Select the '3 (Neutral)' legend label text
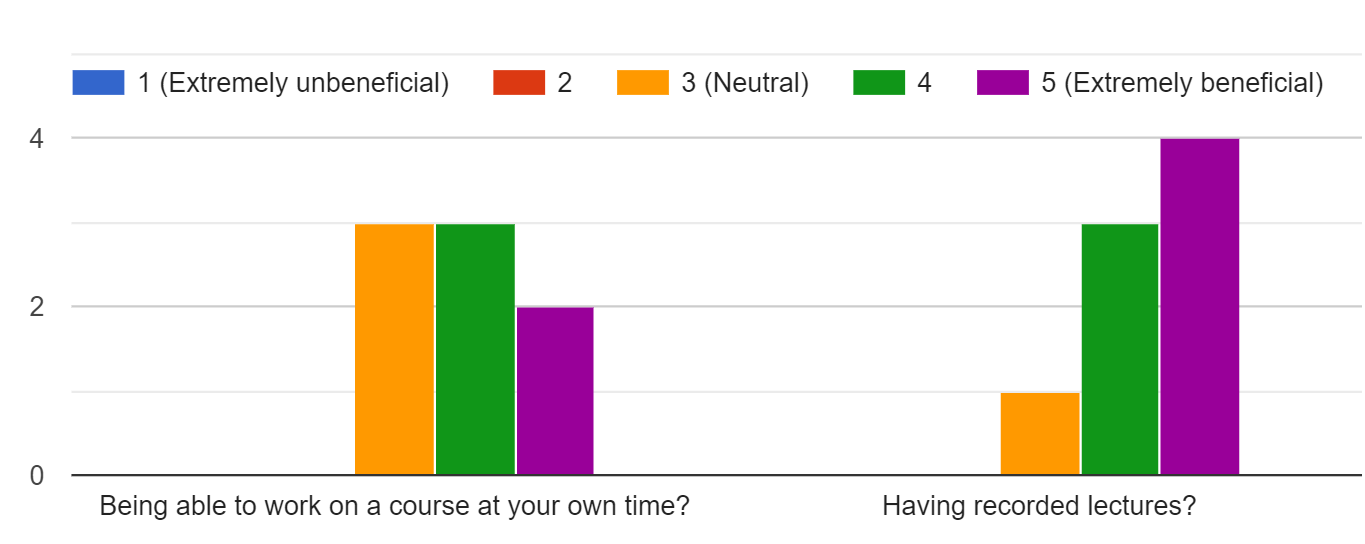This screenshot has width=1365, height=544. [x=745, y=83]
